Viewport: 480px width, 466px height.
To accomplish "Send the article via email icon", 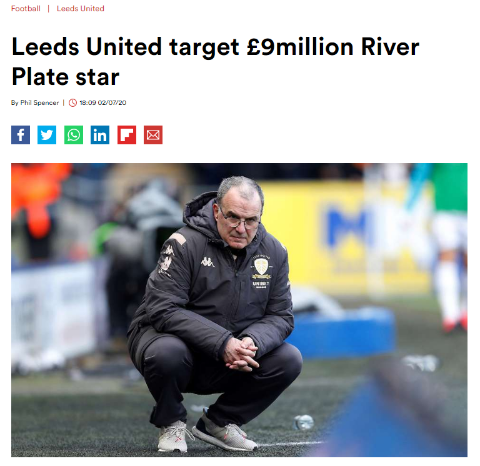I will [153, 135].
